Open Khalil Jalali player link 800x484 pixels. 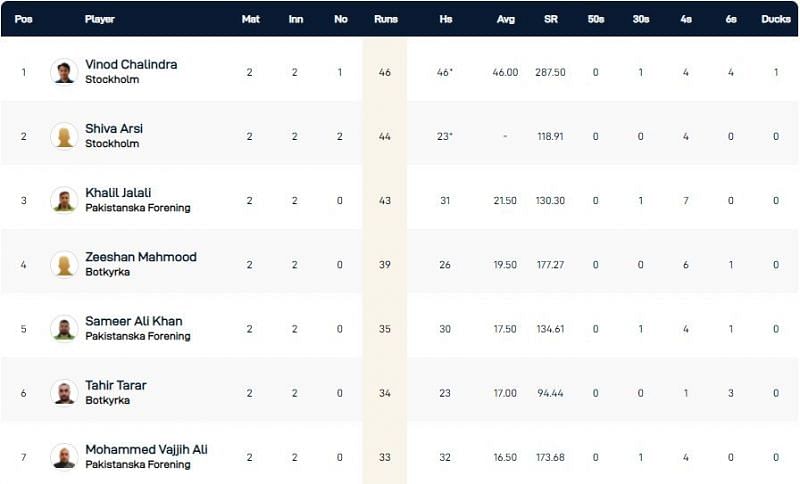119,193
